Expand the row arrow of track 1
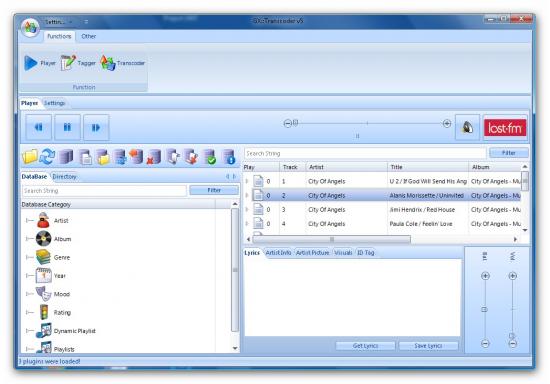Viewport: 550px width, 384px height. [247, 181]
